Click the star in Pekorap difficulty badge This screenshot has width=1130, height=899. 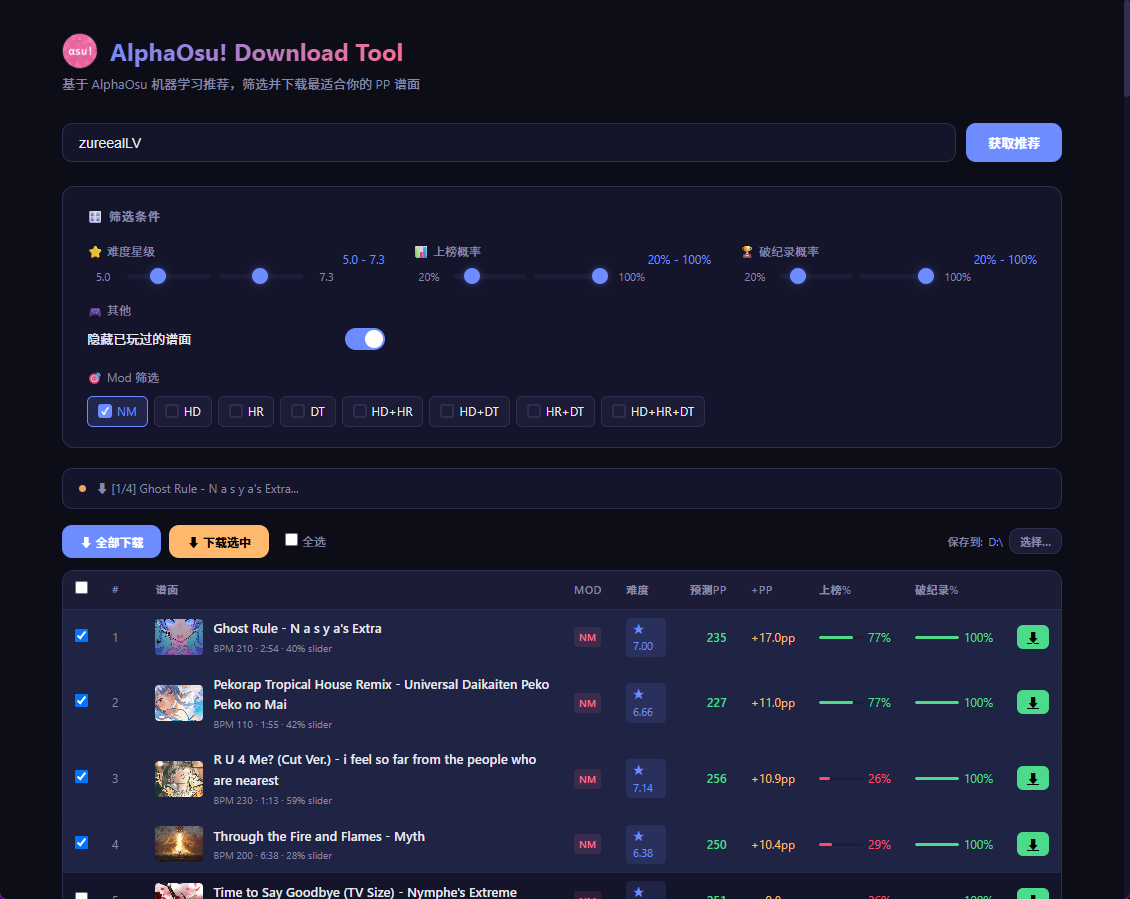point(639,694)
